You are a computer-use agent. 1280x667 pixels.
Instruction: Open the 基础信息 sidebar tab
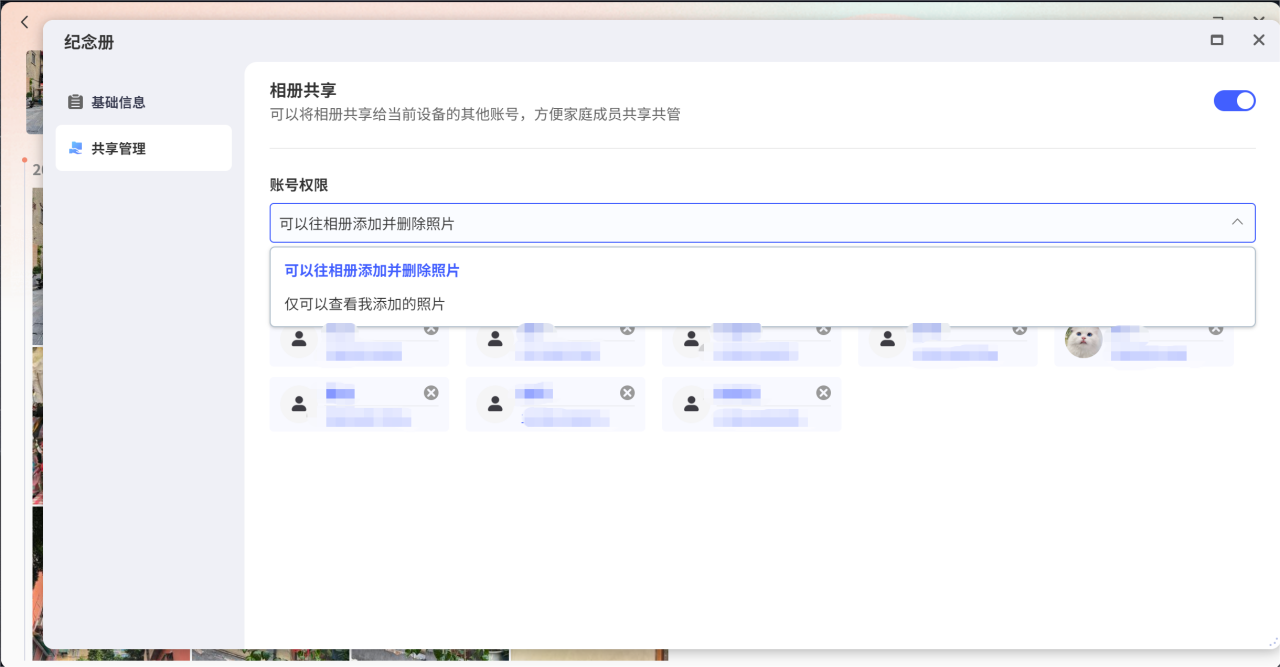118,102
